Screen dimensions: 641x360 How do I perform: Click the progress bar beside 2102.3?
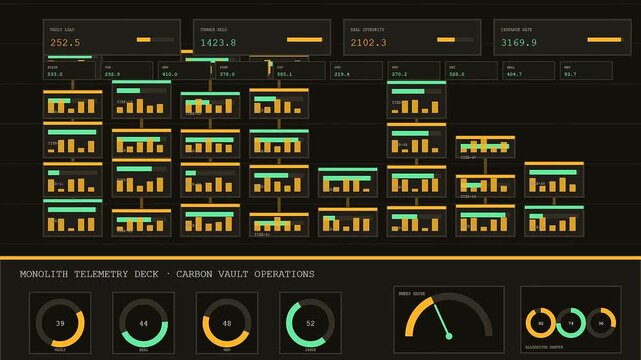456,40
